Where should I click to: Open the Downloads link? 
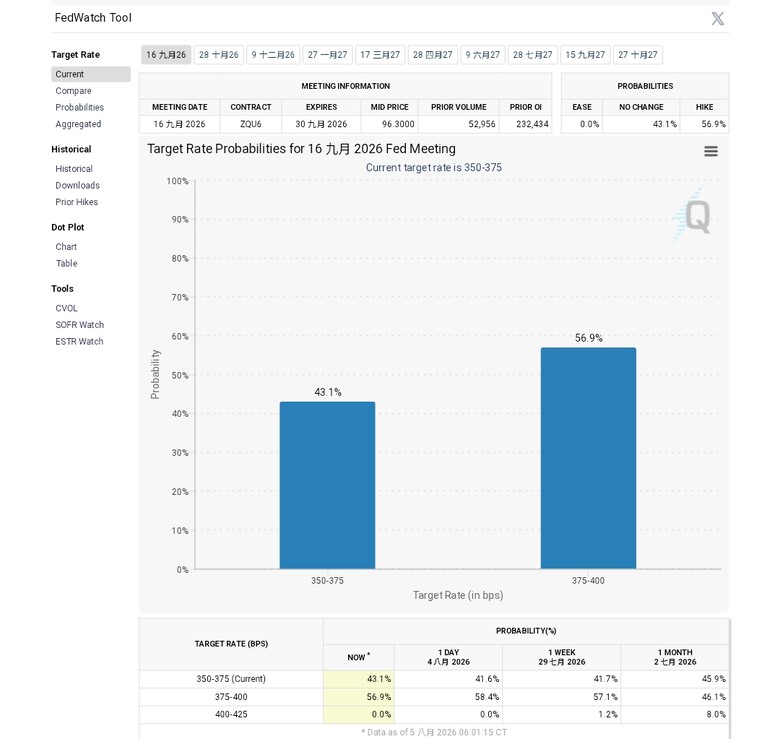(77, 185)
